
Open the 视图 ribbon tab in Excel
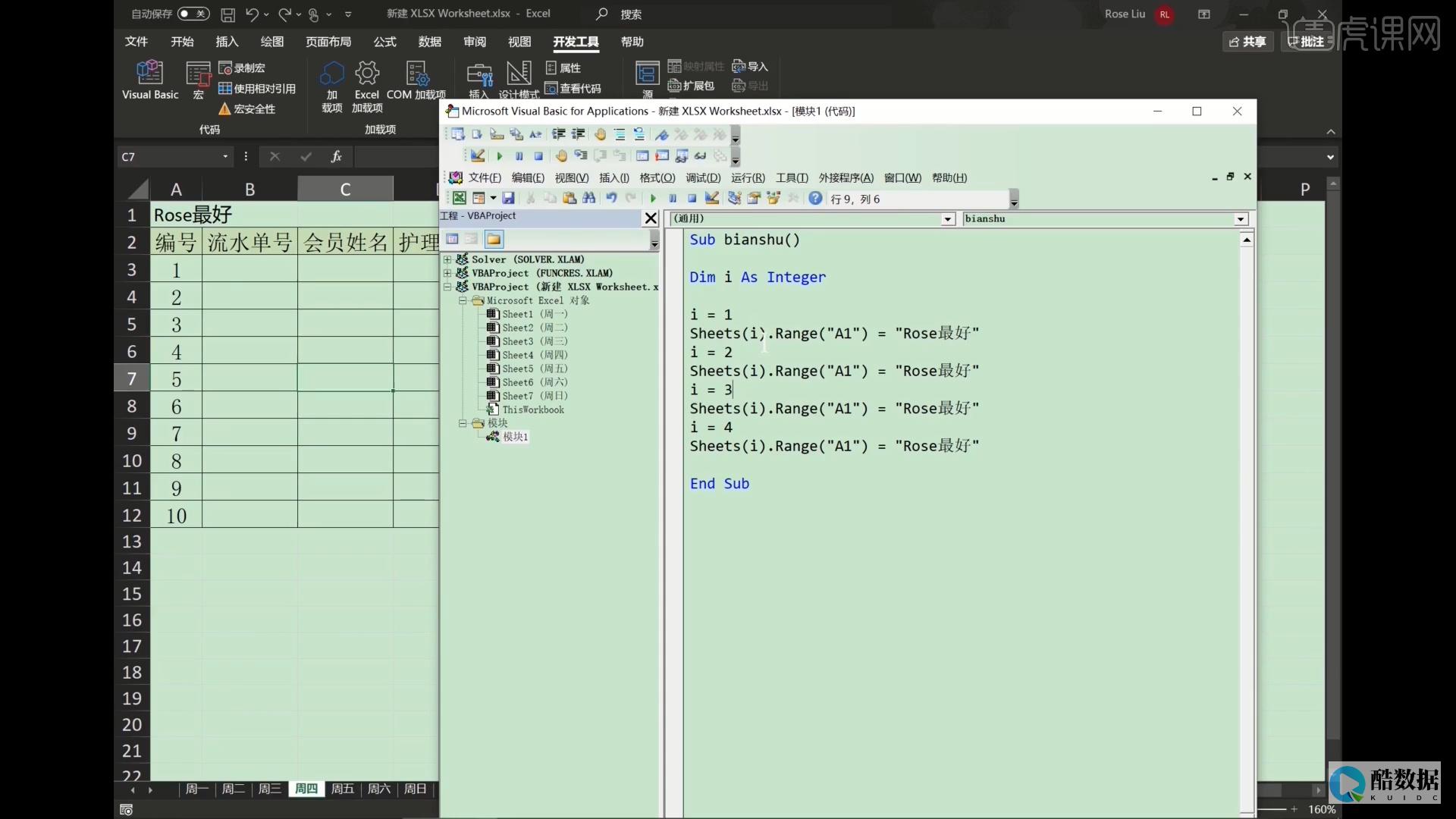point(519,42)
